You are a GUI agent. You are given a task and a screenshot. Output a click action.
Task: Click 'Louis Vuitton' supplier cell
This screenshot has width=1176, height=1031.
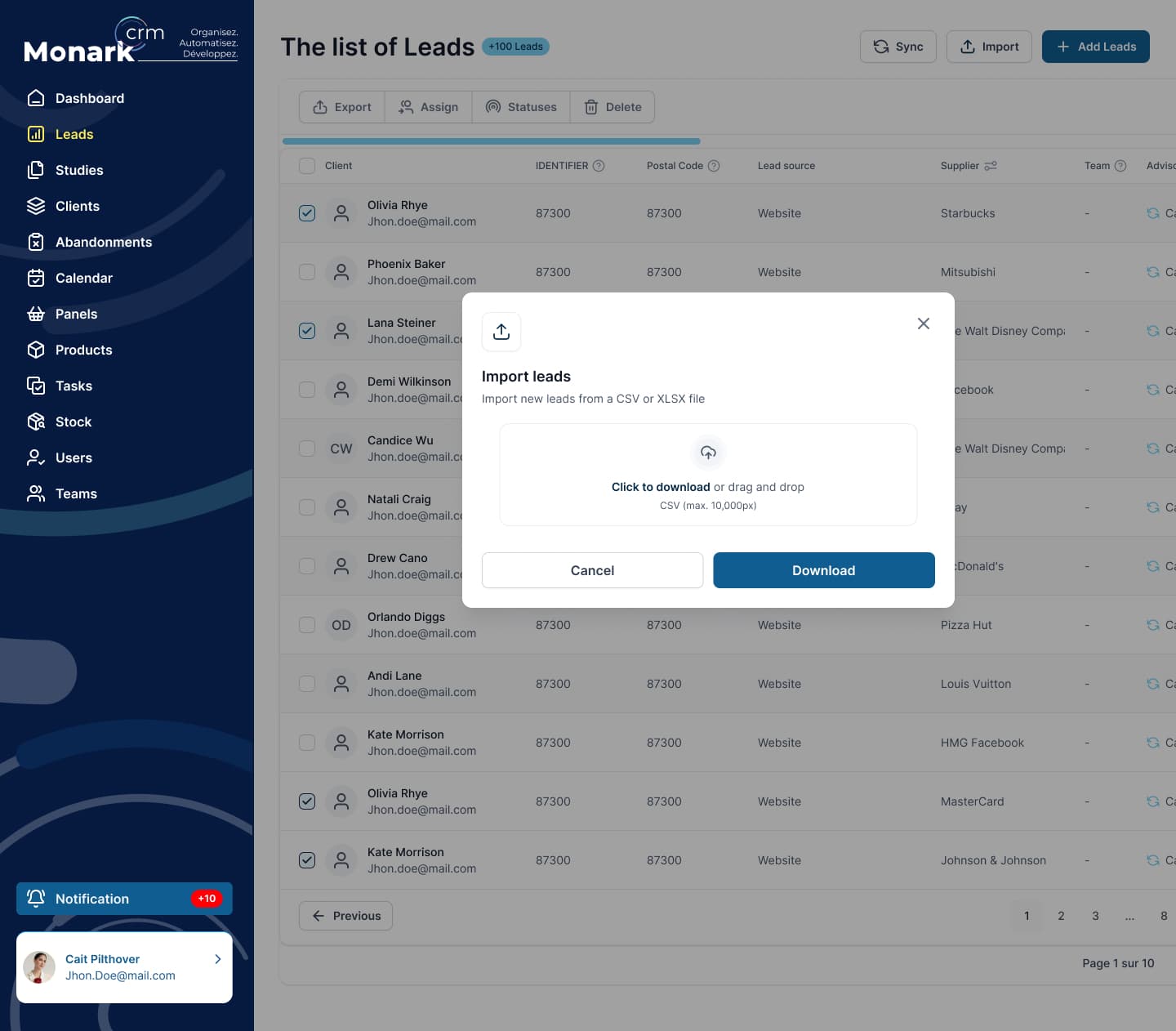click(976, 684)
